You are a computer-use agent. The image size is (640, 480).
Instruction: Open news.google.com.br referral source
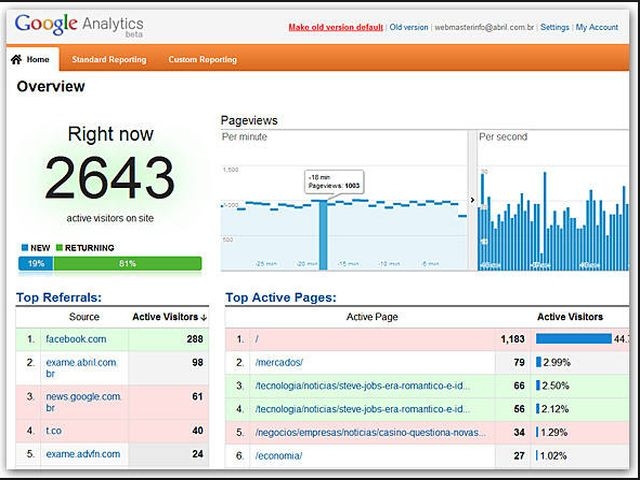pyautogui.click(x=83, y=402)
